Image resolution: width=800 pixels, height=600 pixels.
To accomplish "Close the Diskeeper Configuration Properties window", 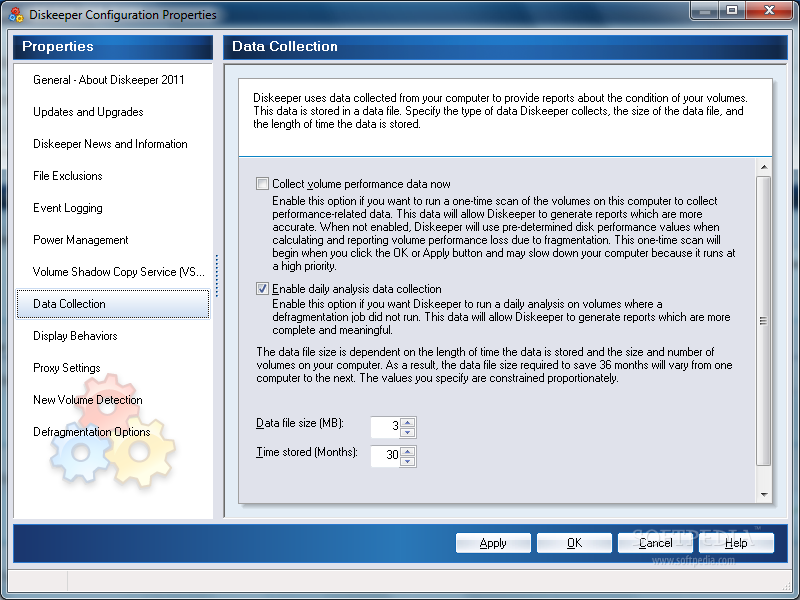I will pyautogui.click(x=769, y=11).
